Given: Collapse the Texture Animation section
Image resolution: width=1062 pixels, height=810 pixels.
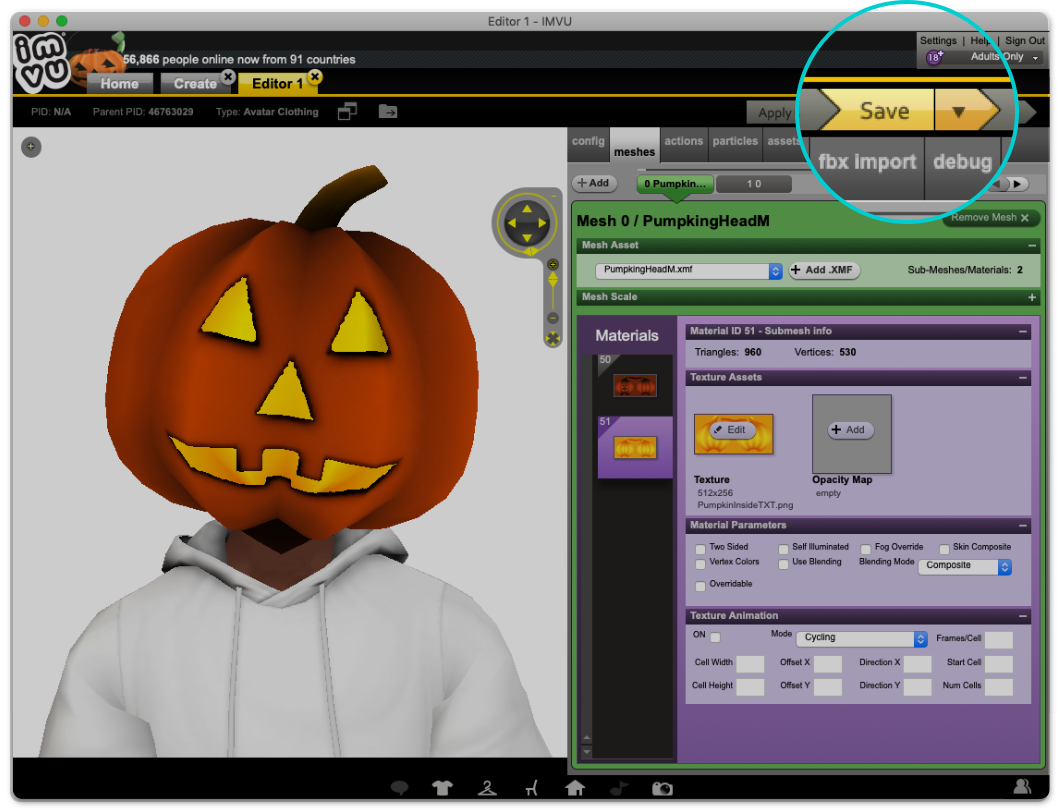Looking at the screenshot, I should (1023, 616).
